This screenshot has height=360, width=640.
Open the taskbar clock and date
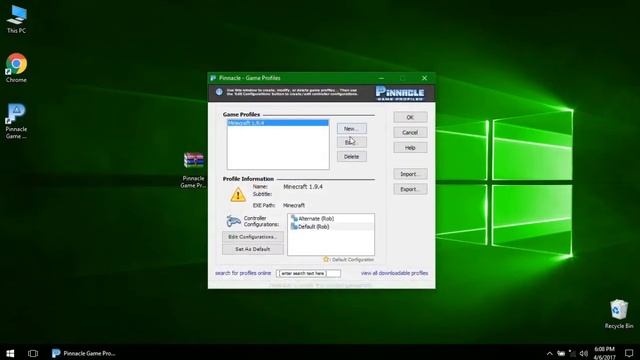point(604,353)
